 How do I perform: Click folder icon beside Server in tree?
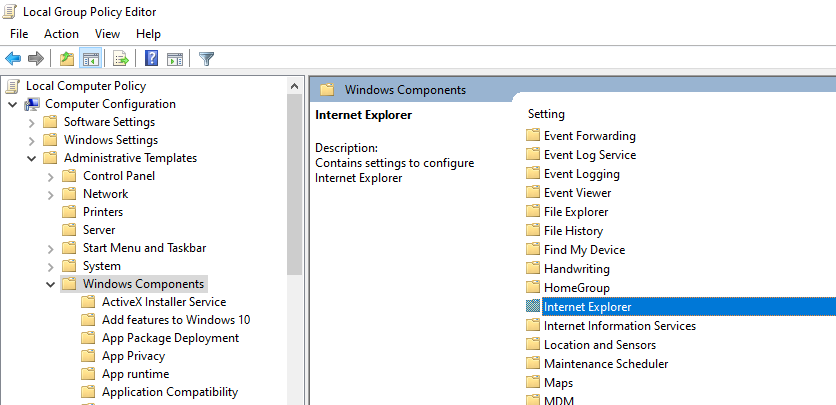point(69,230)
